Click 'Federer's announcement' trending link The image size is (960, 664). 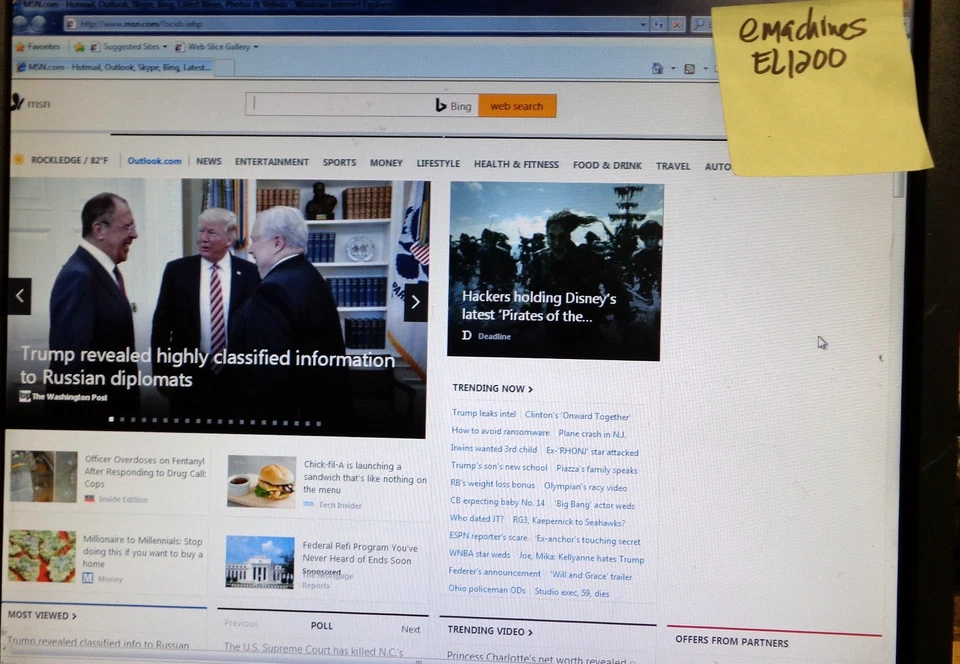click(x=495, y=573)
